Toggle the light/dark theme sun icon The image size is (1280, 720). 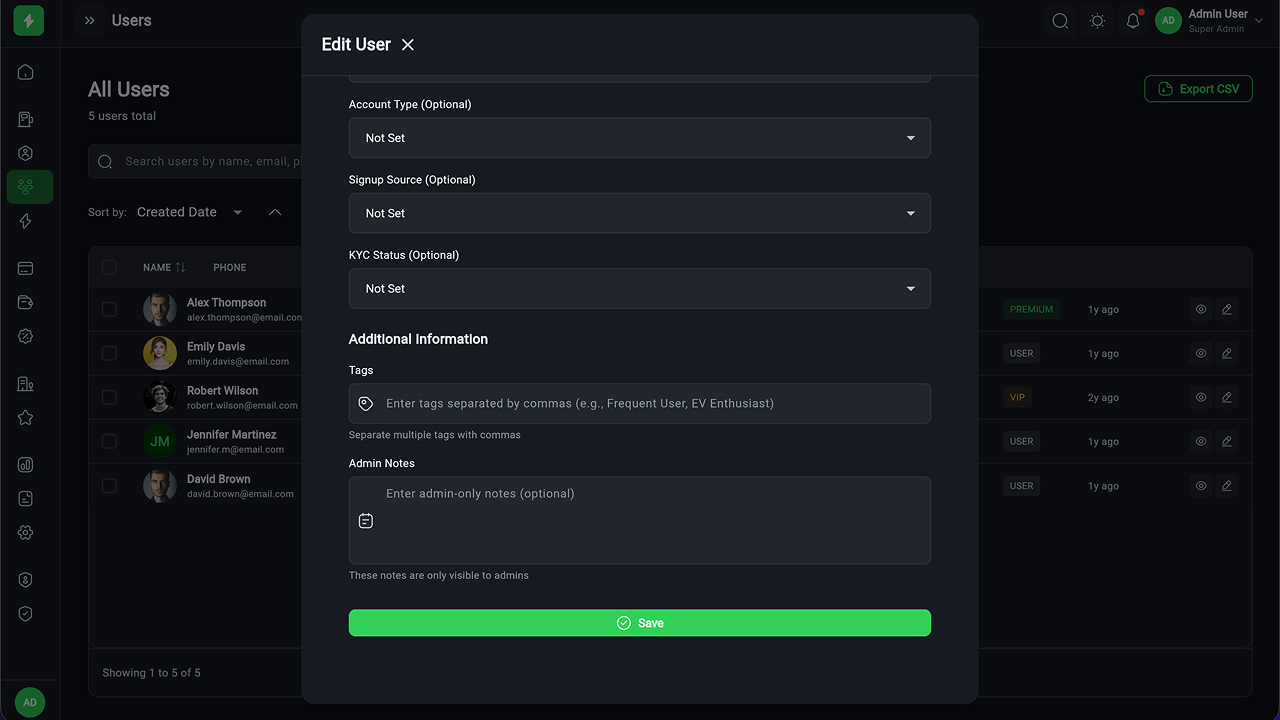[1097, 21]
